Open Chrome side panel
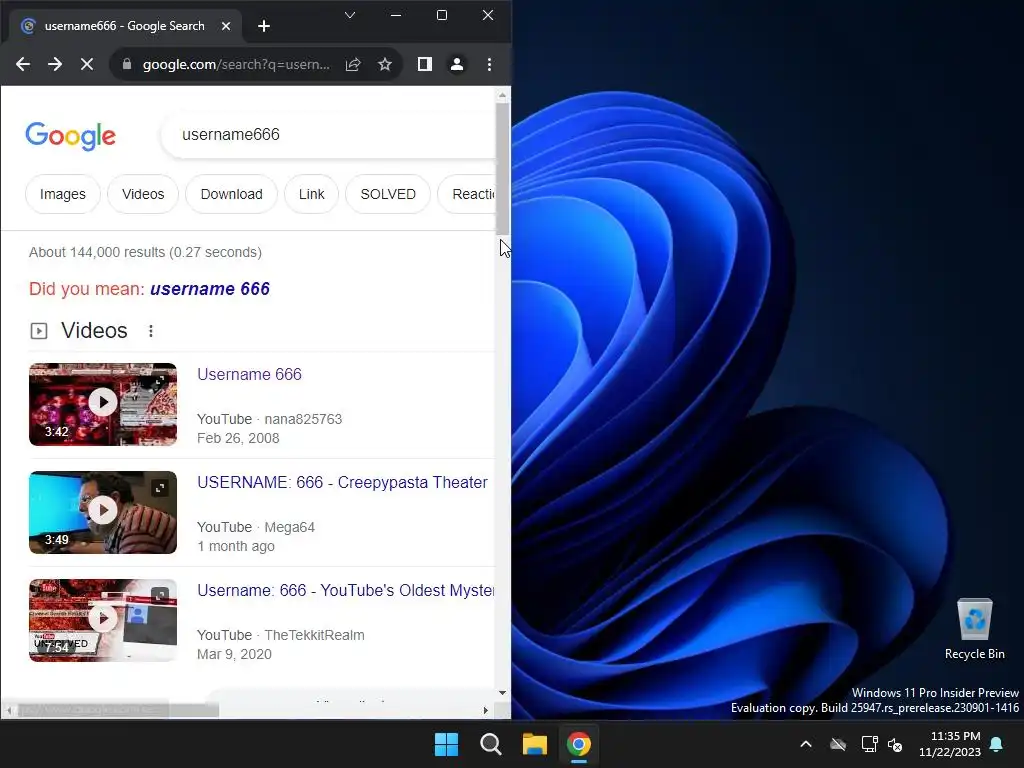 pyautogui.click(x=424, y=64)
